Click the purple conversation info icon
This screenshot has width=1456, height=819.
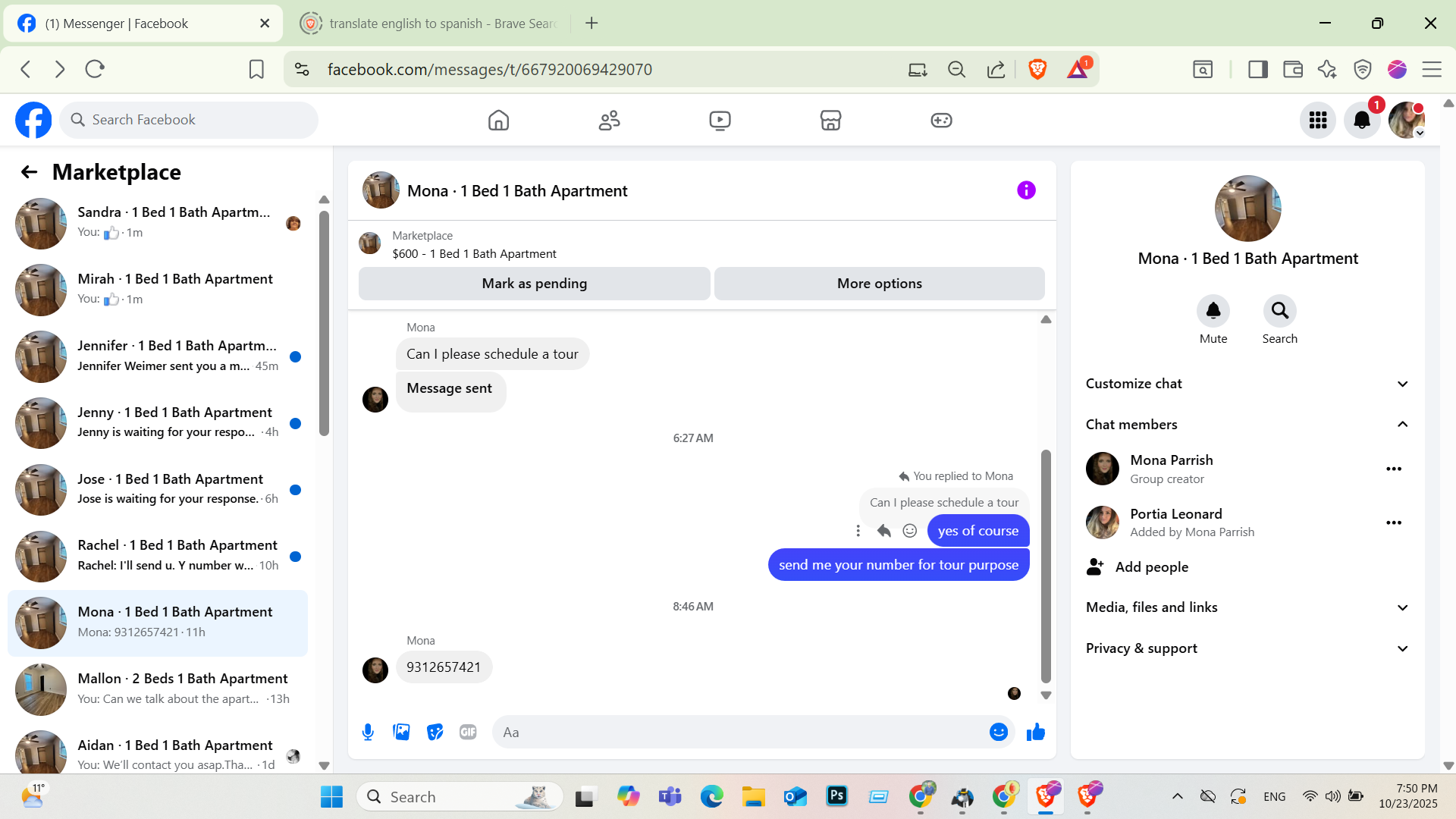click(x=1026, y=190)
